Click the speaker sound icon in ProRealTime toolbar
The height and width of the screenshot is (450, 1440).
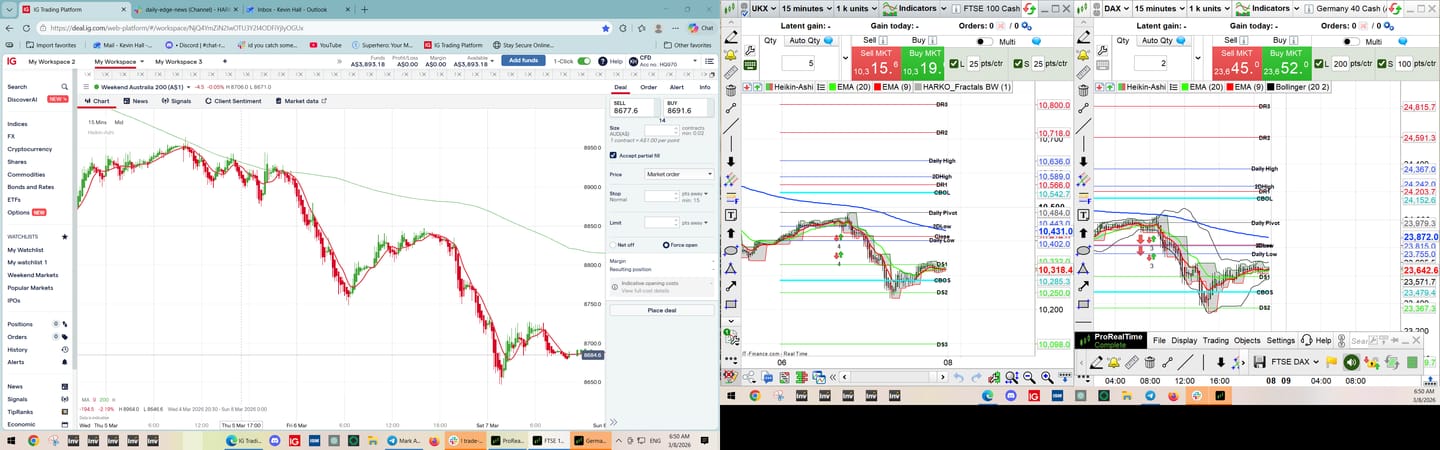[1351, 362]
